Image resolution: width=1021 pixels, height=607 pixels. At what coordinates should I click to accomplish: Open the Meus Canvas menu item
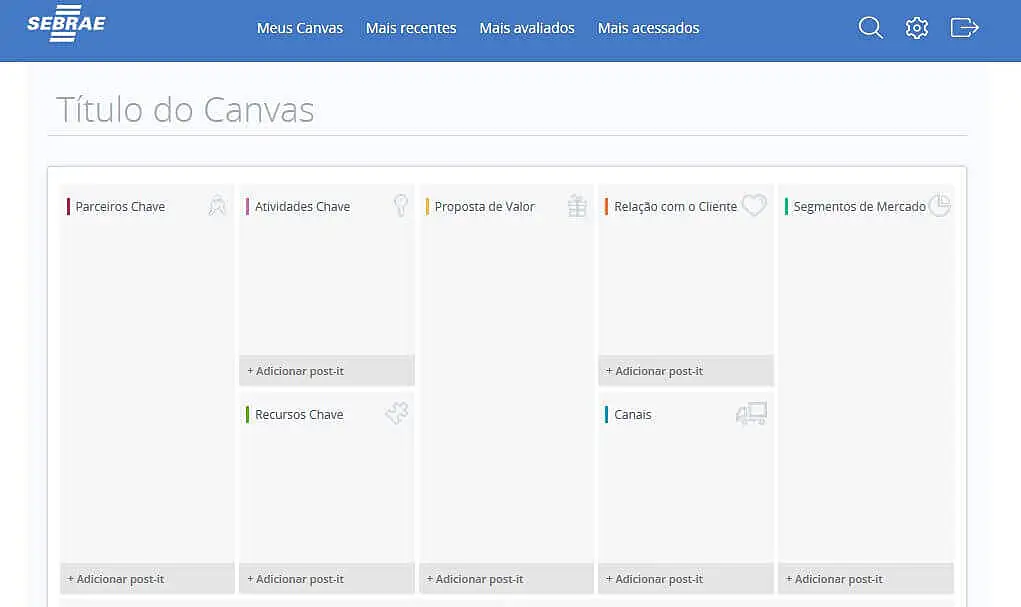tap(299, 28)
